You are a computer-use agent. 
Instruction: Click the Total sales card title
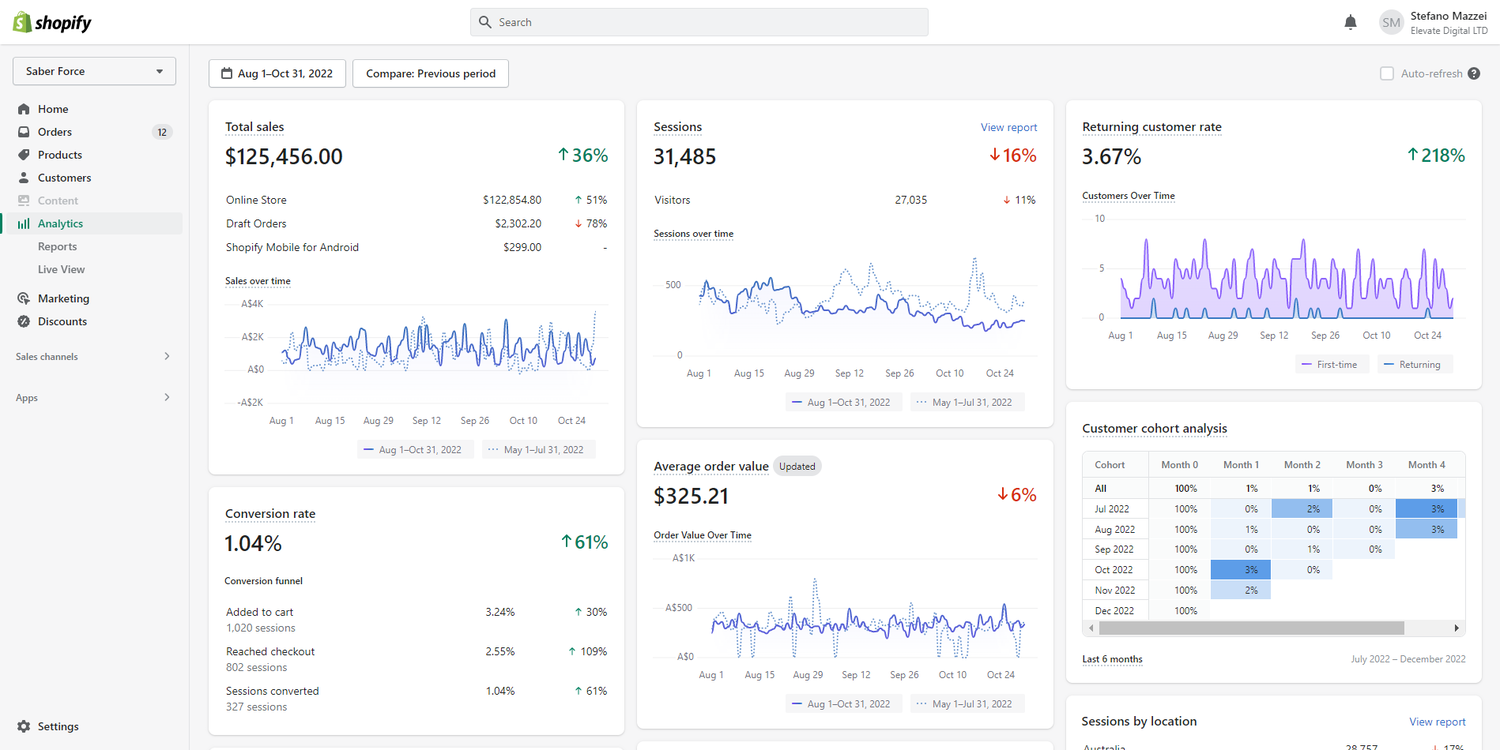point(254,127)
